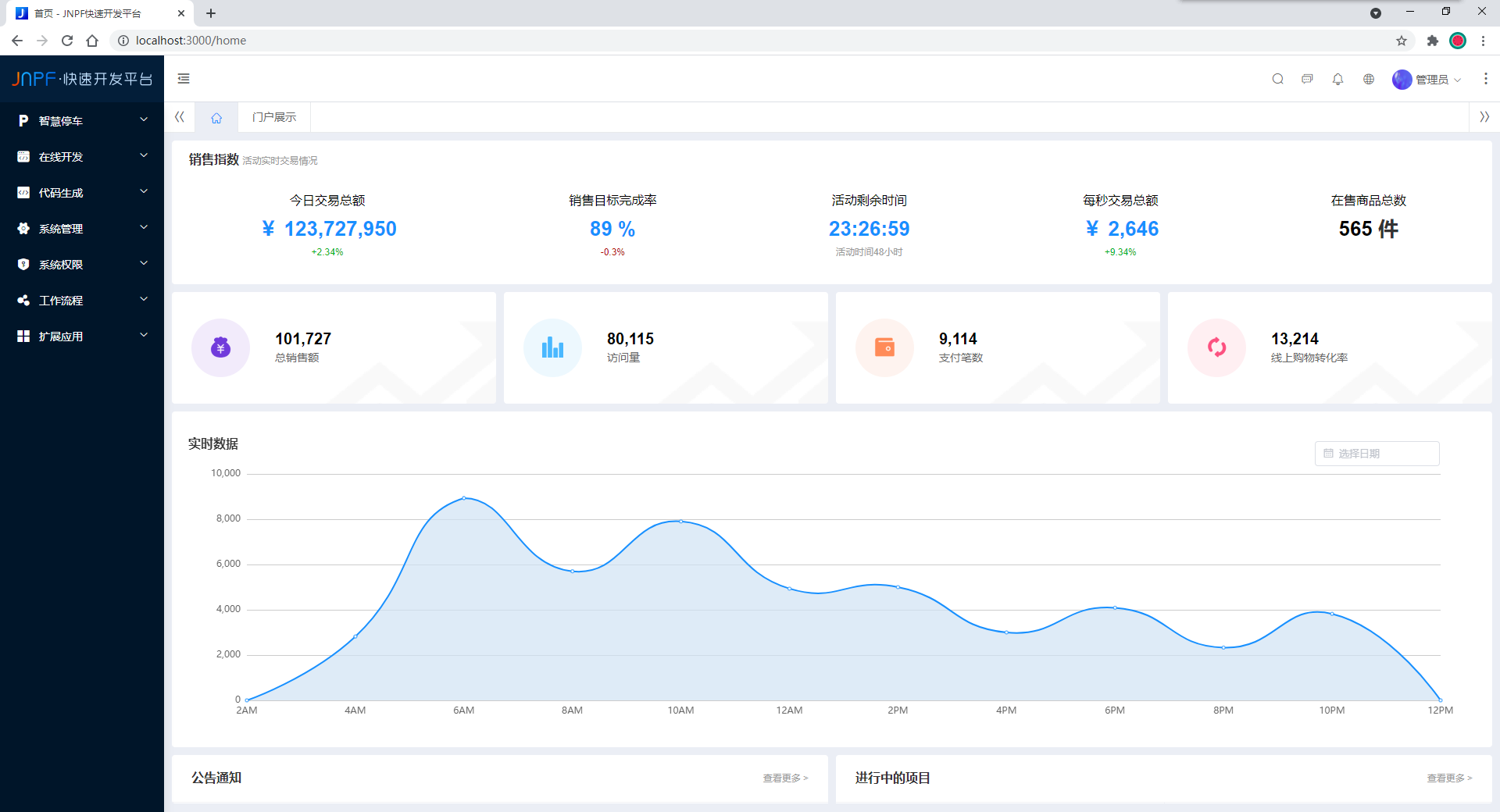Expand the 系统管理 menu
Screen dimensions: 1500x812
pos(82,228)
